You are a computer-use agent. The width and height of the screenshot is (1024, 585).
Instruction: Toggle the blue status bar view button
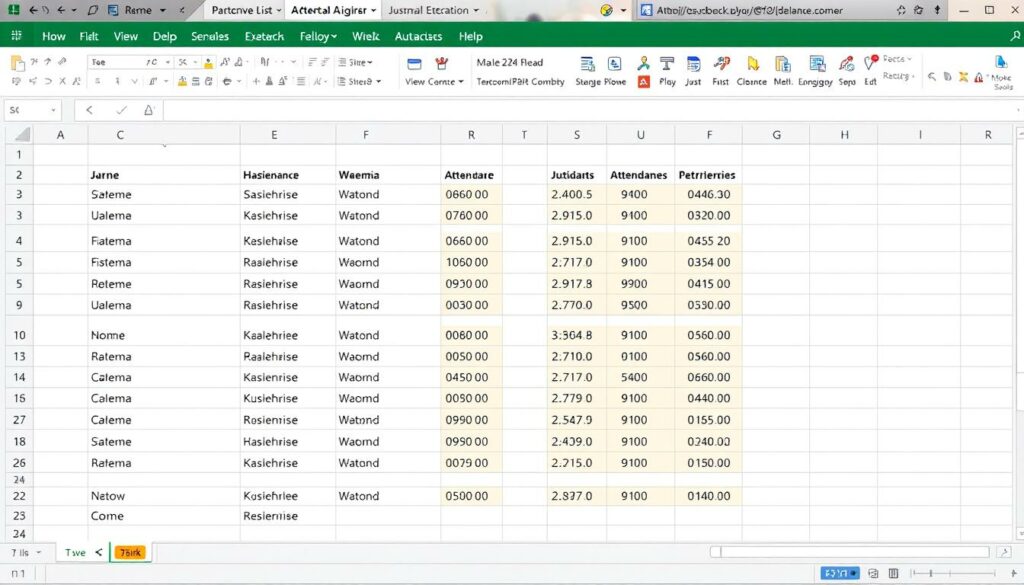pyautogui.click(x=840, y=573)
